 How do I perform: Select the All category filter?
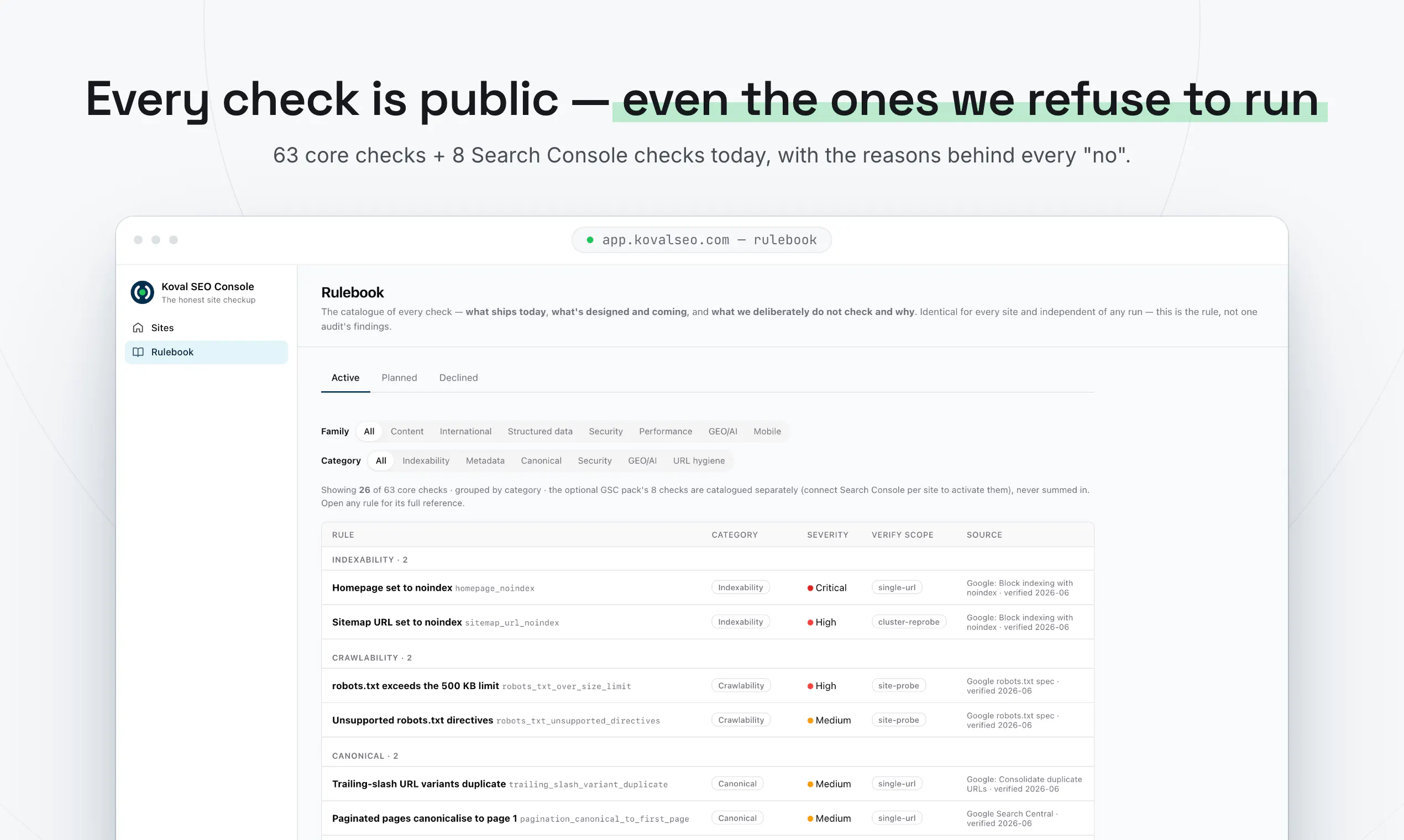pos(381,461)
